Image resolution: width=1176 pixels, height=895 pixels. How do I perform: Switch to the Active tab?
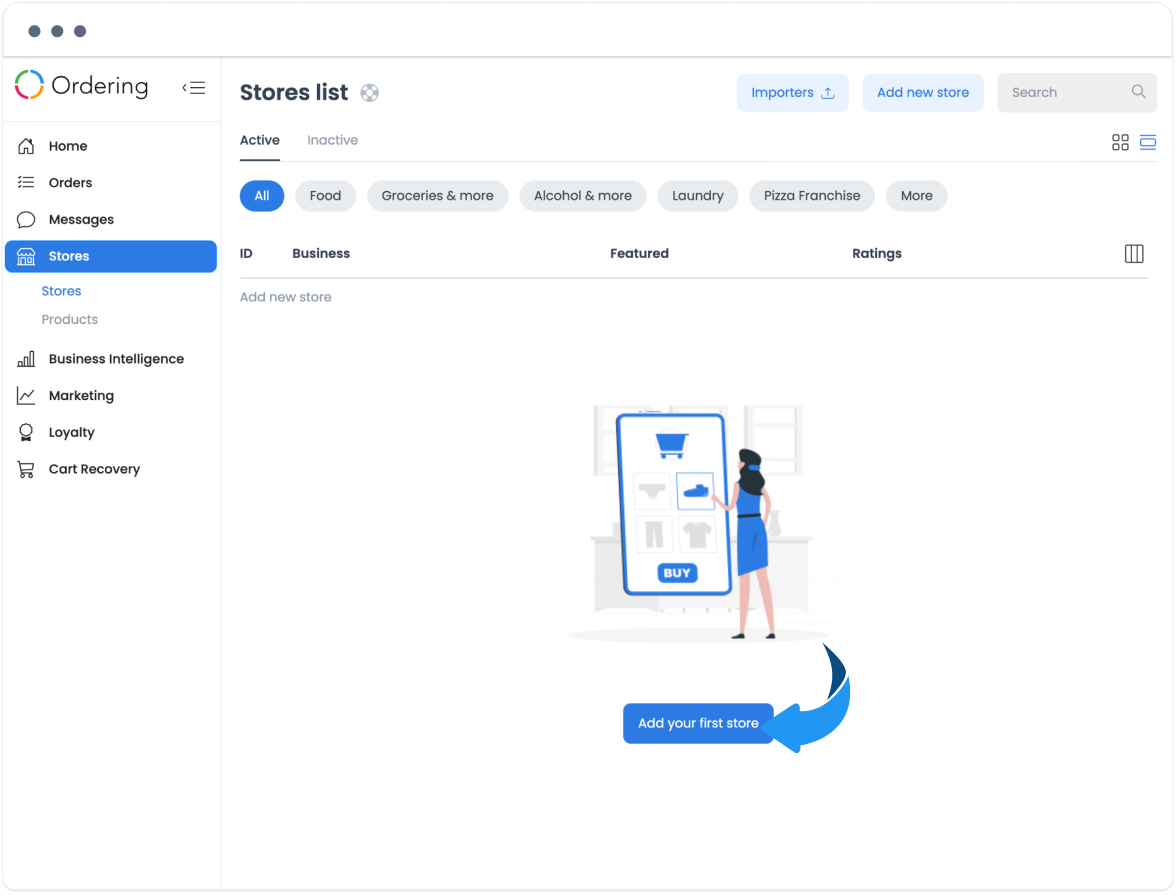click(260, 141)
